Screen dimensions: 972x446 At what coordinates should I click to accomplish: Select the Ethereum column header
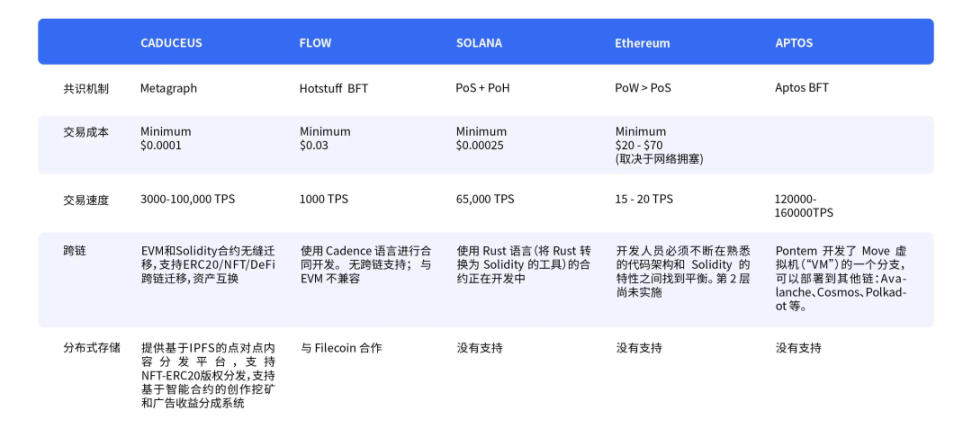642,44
